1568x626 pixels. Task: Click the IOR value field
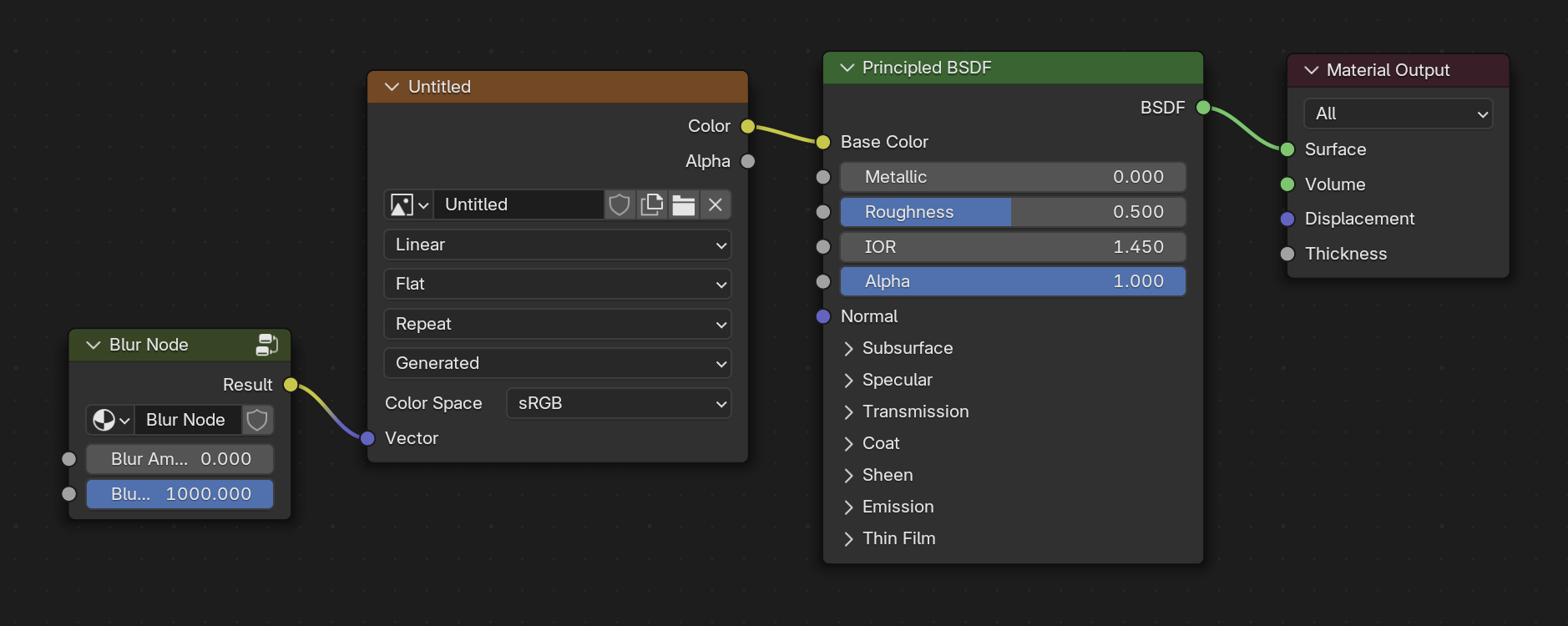[1013, 247]
